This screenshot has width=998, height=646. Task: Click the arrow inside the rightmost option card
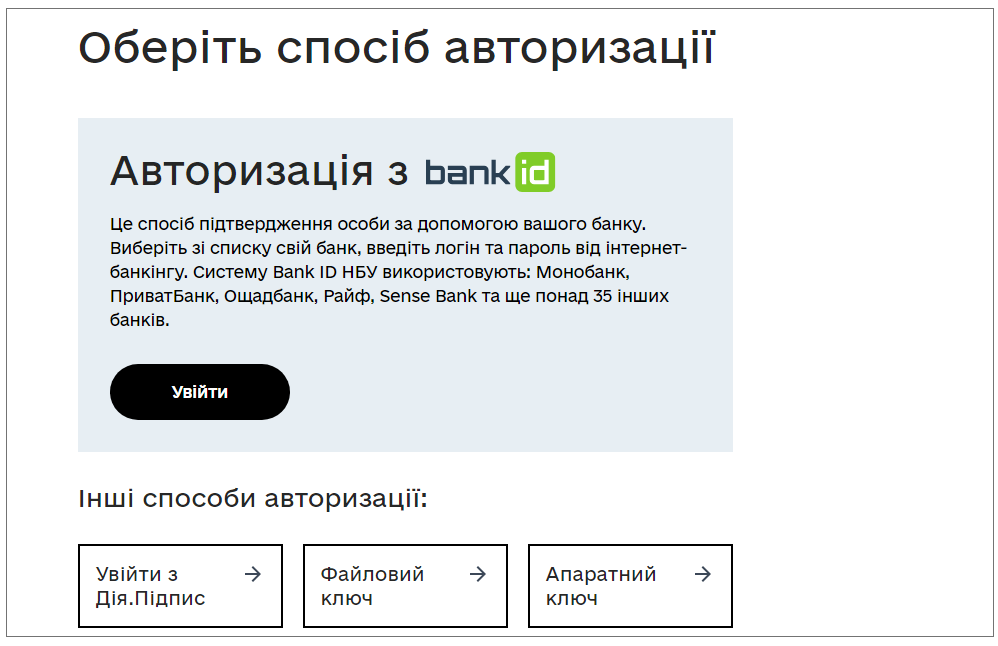click(700, 574)
